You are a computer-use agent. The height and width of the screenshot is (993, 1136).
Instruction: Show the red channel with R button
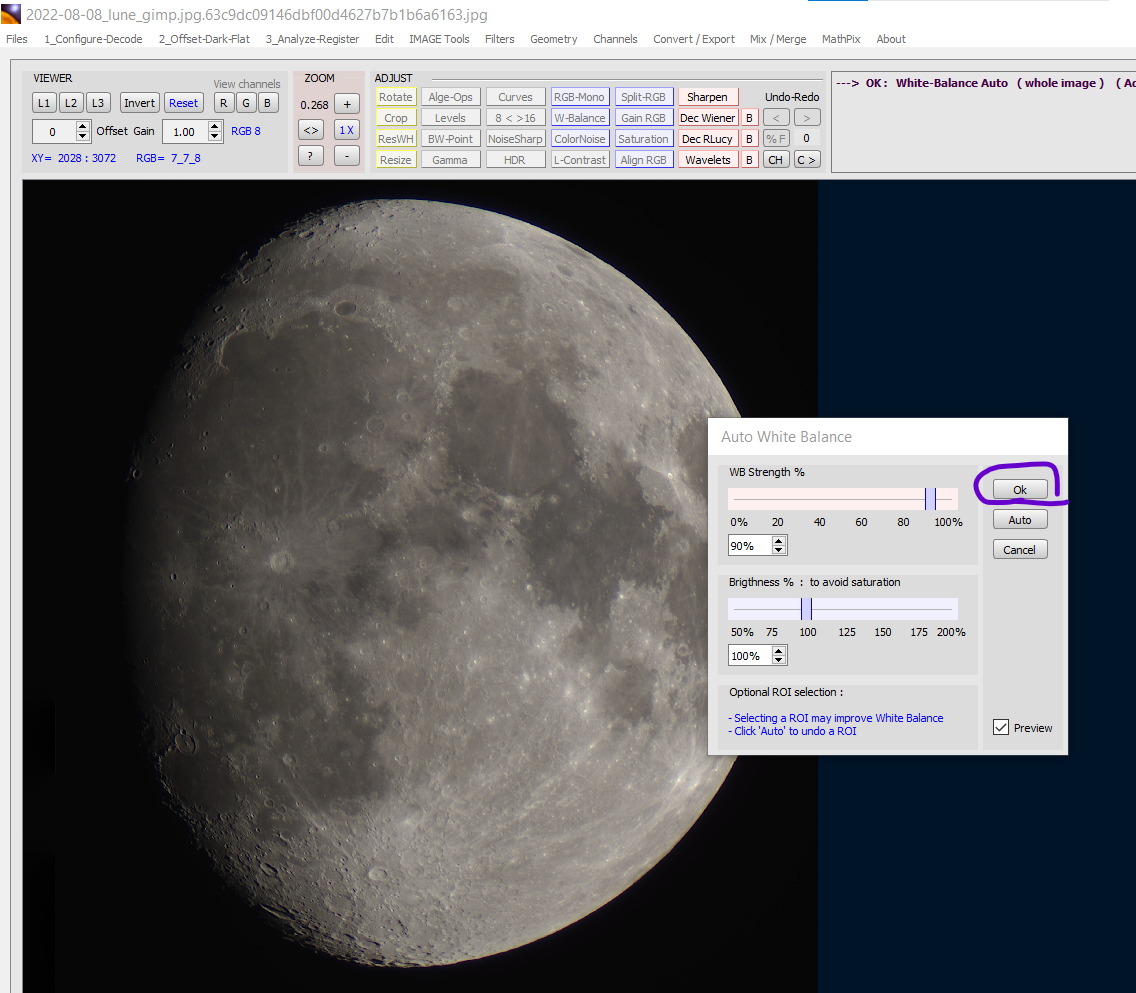point(224,103)
